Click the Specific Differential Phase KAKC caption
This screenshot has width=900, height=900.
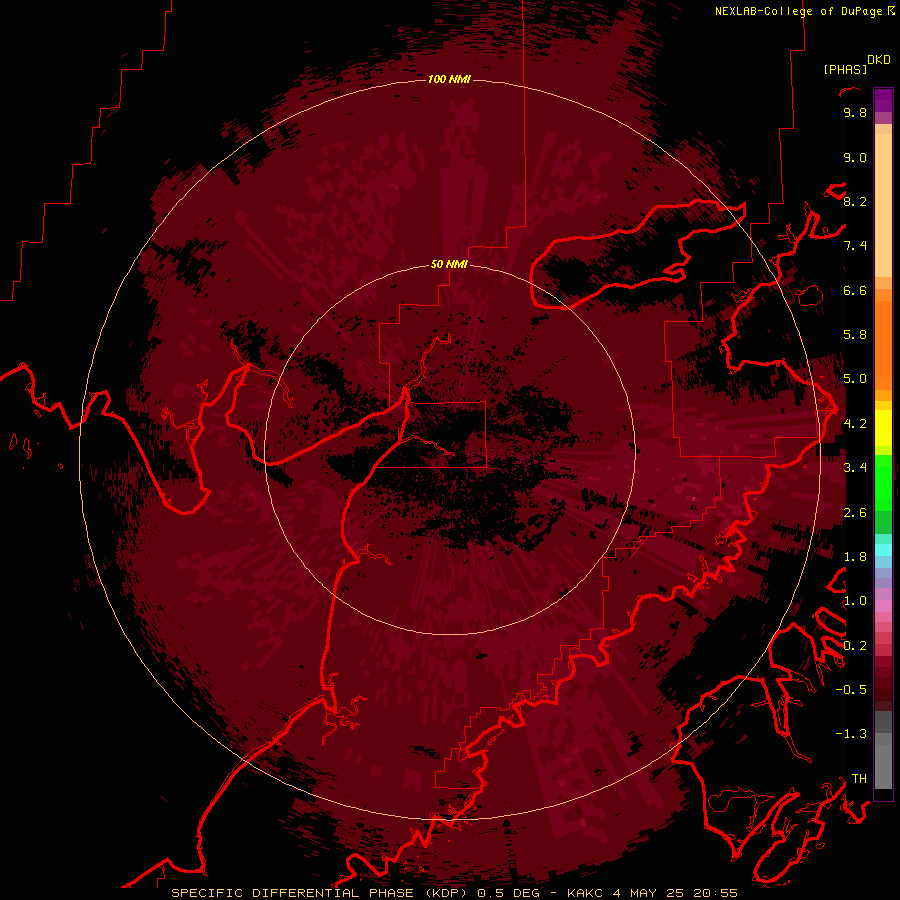tap(454, 893)
